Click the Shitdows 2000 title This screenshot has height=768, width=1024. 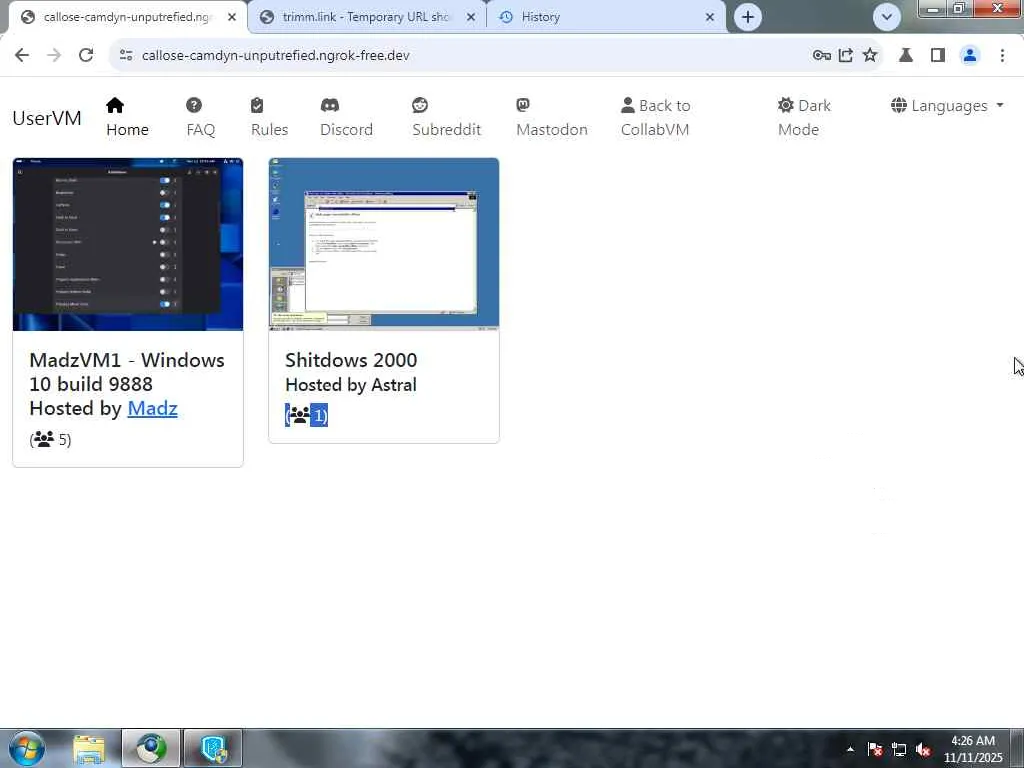(x=351, y=360)
